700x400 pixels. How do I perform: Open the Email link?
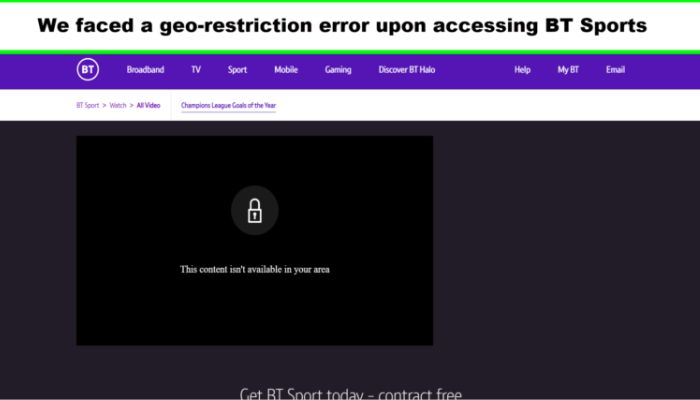click(615, 70)
